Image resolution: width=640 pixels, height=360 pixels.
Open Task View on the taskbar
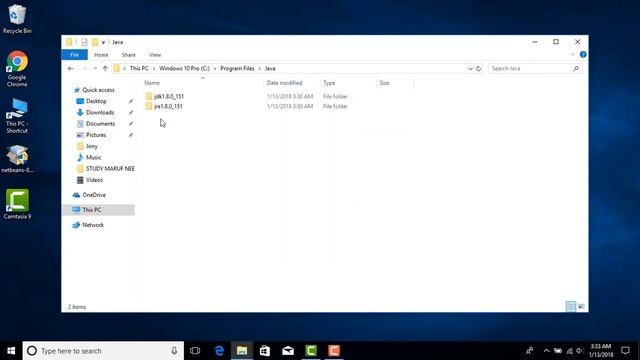[x=195, y=351]
